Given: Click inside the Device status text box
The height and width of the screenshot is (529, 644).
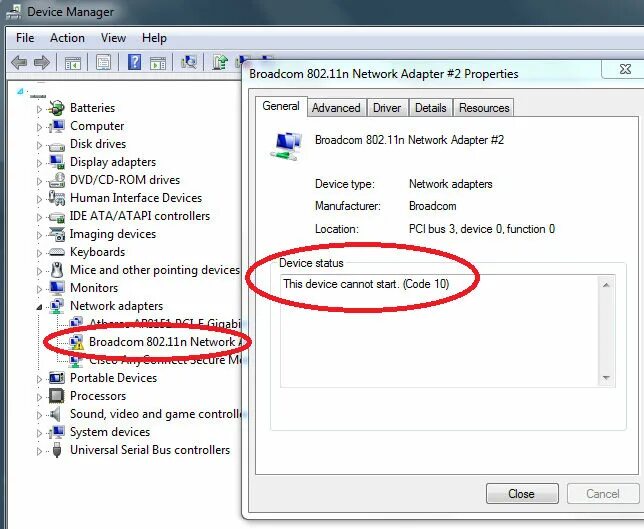Looking at the screenshot, I should [440, 331].
